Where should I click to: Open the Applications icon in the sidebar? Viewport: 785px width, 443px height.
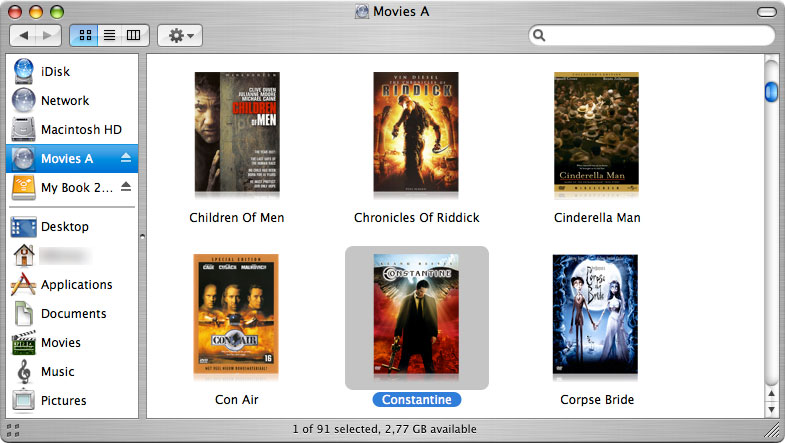pos(24,284)
